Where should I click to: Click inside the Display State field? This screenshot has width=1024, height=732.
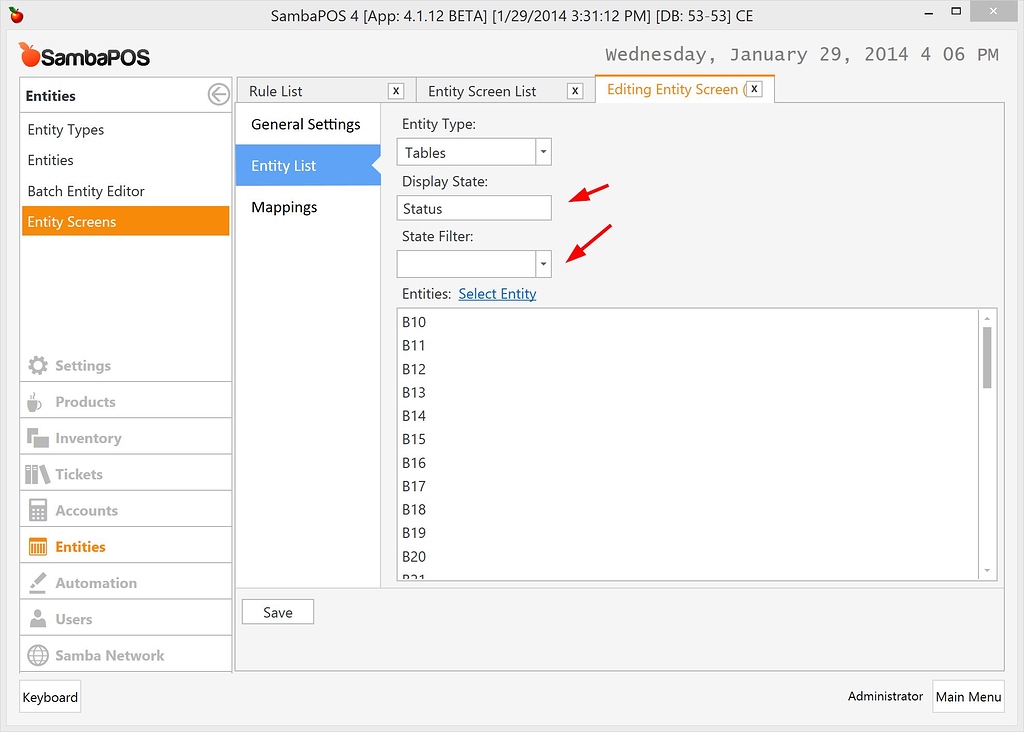(x=473, y=208)
